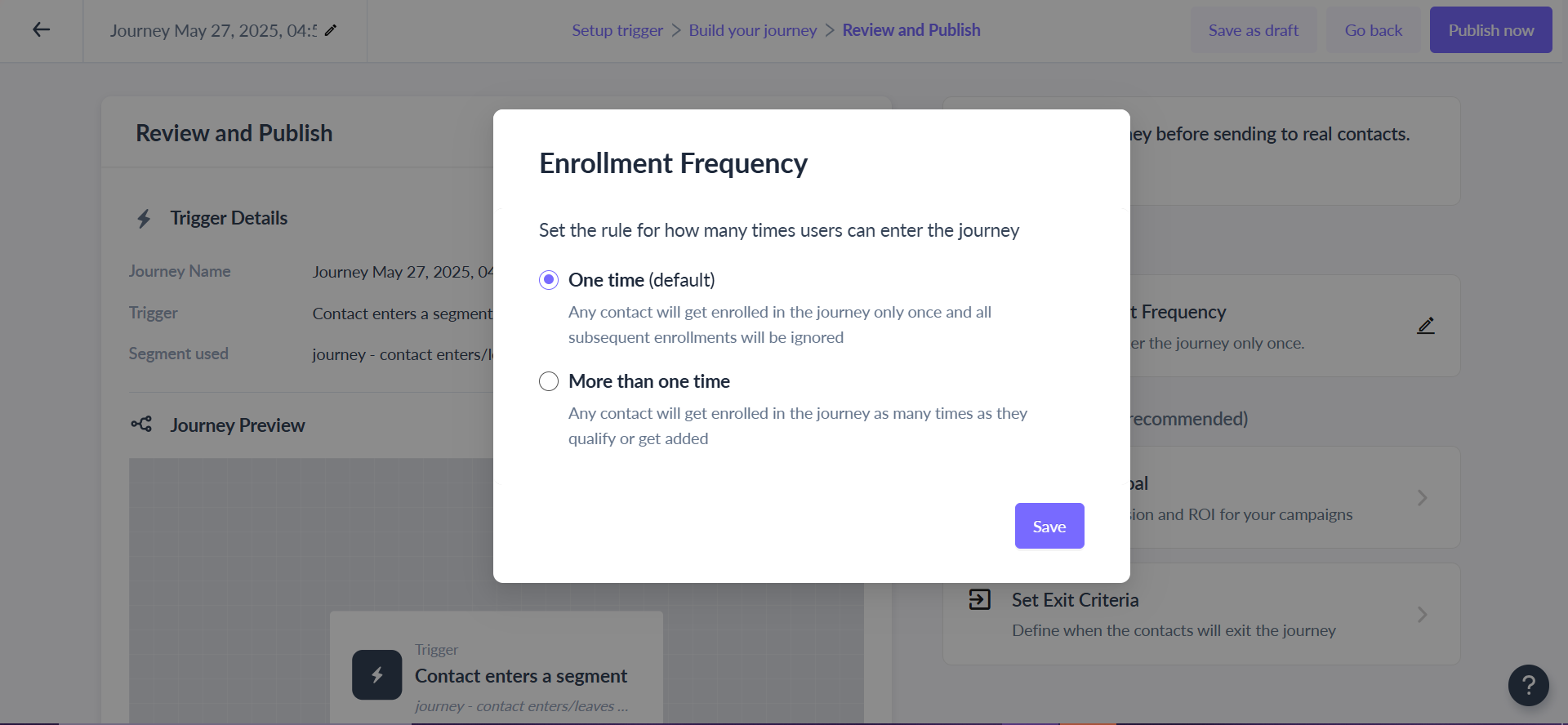Select the One time (default) option
Image resolution: width=1568 pixels, height=725 pixels.
(x=549, y=280)
